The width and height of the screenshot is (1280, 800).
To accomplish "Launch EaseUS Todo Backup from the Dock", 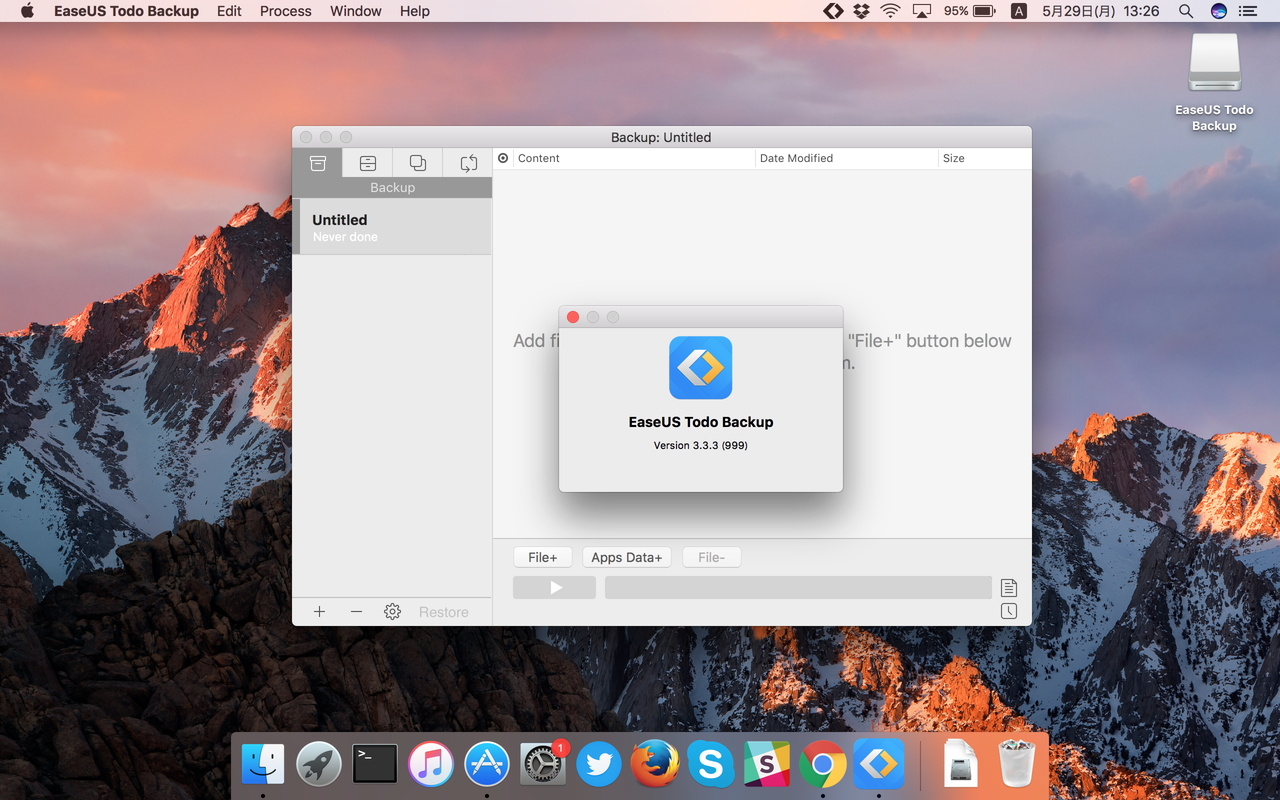I will click(879, 764).
